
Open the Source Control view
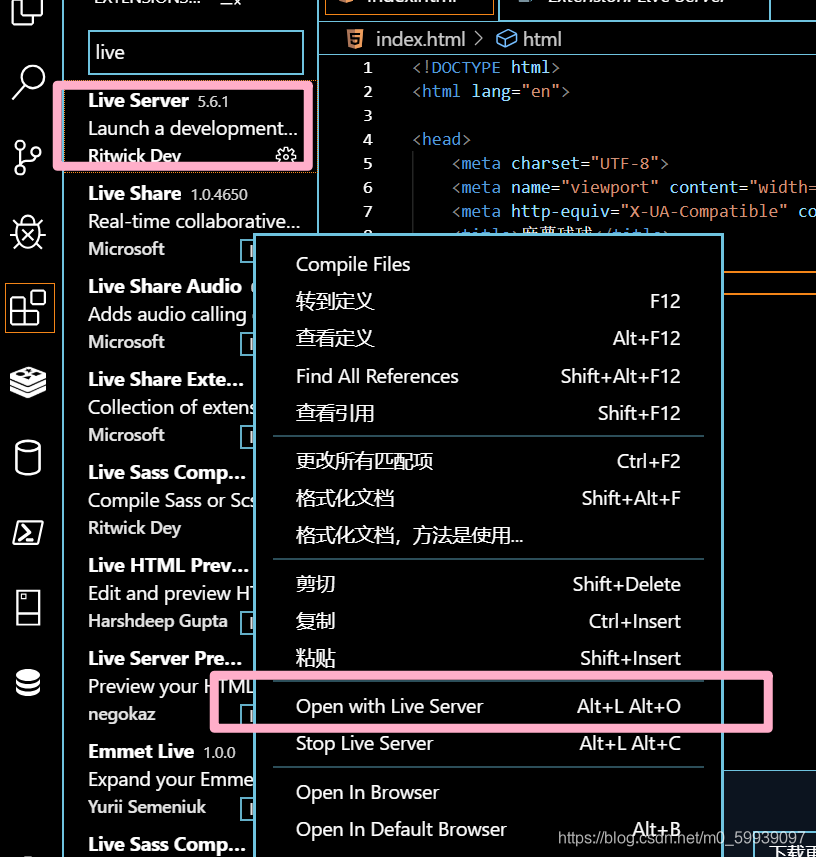[x=27, y=157]
